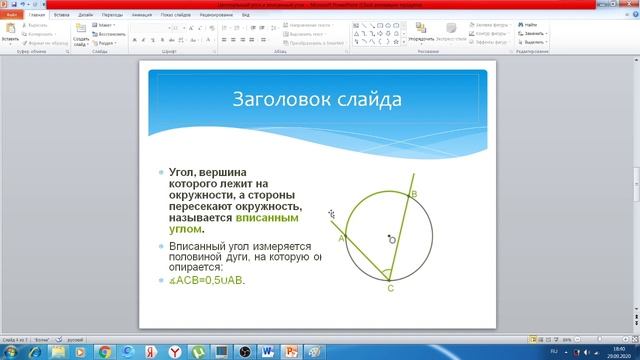640x360 pixels.
Task: Toggle Bold formatting in the font group
Action: (x=134, y=40)
